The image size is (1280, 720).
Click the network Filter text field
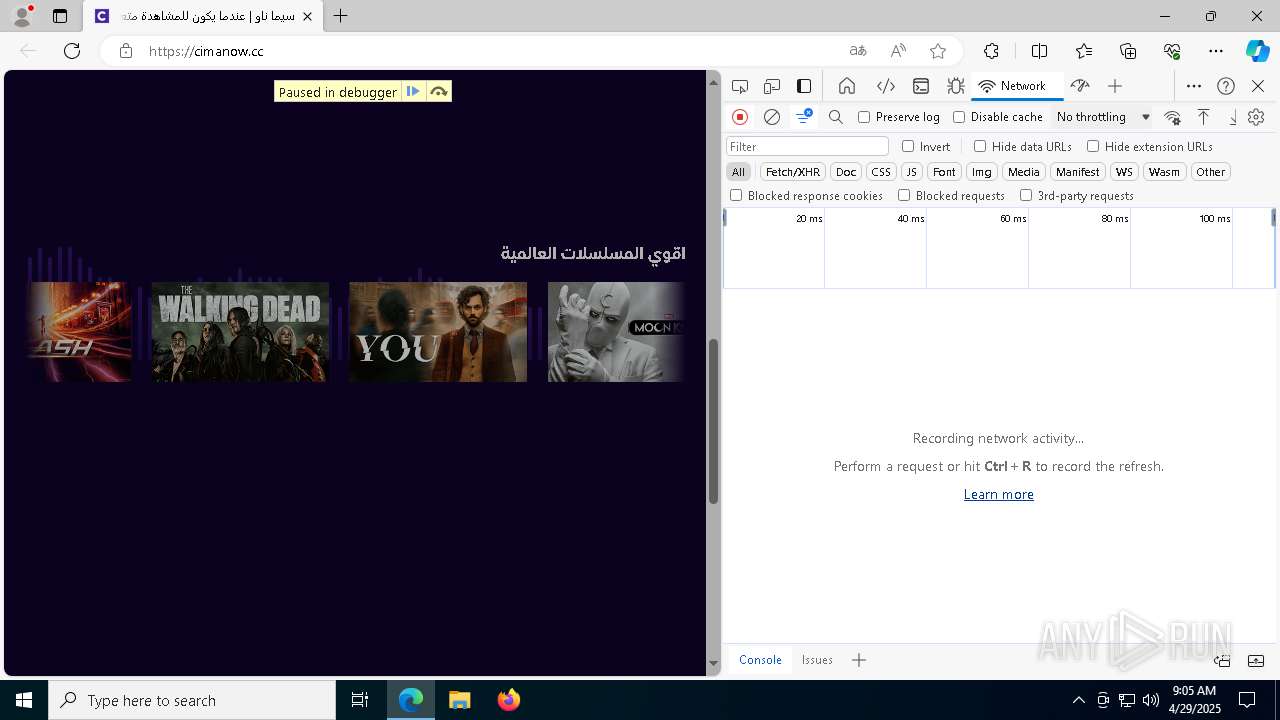807,146
